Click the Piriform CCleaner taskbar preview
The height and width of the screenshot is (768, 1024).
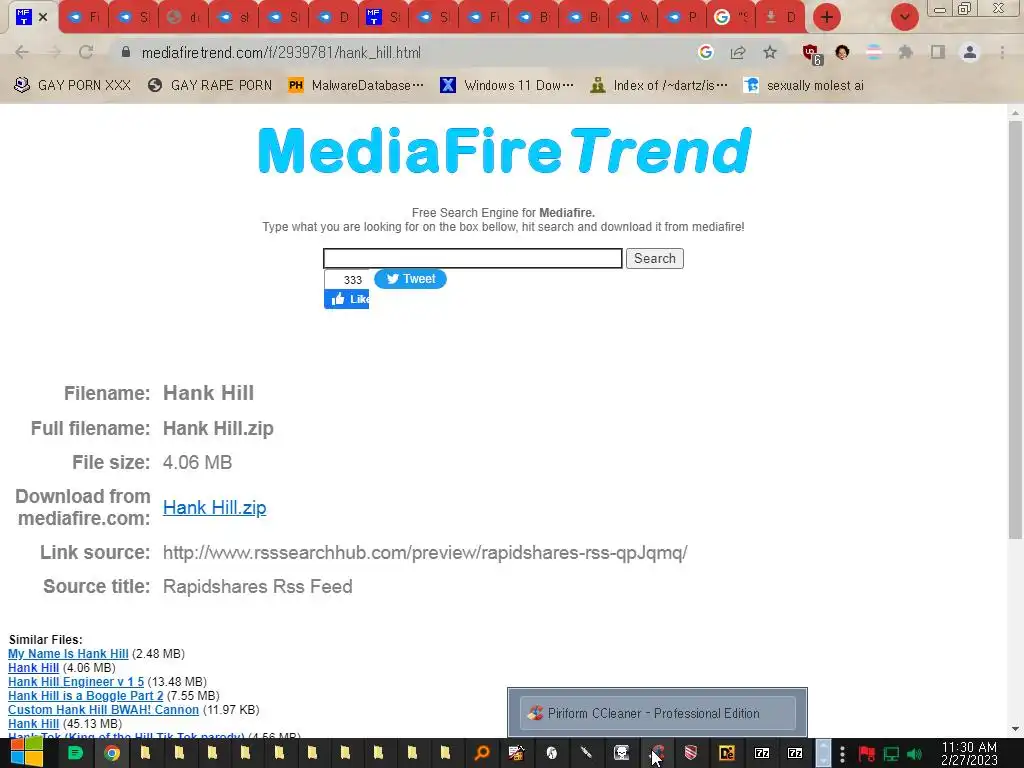click(658, 713)
